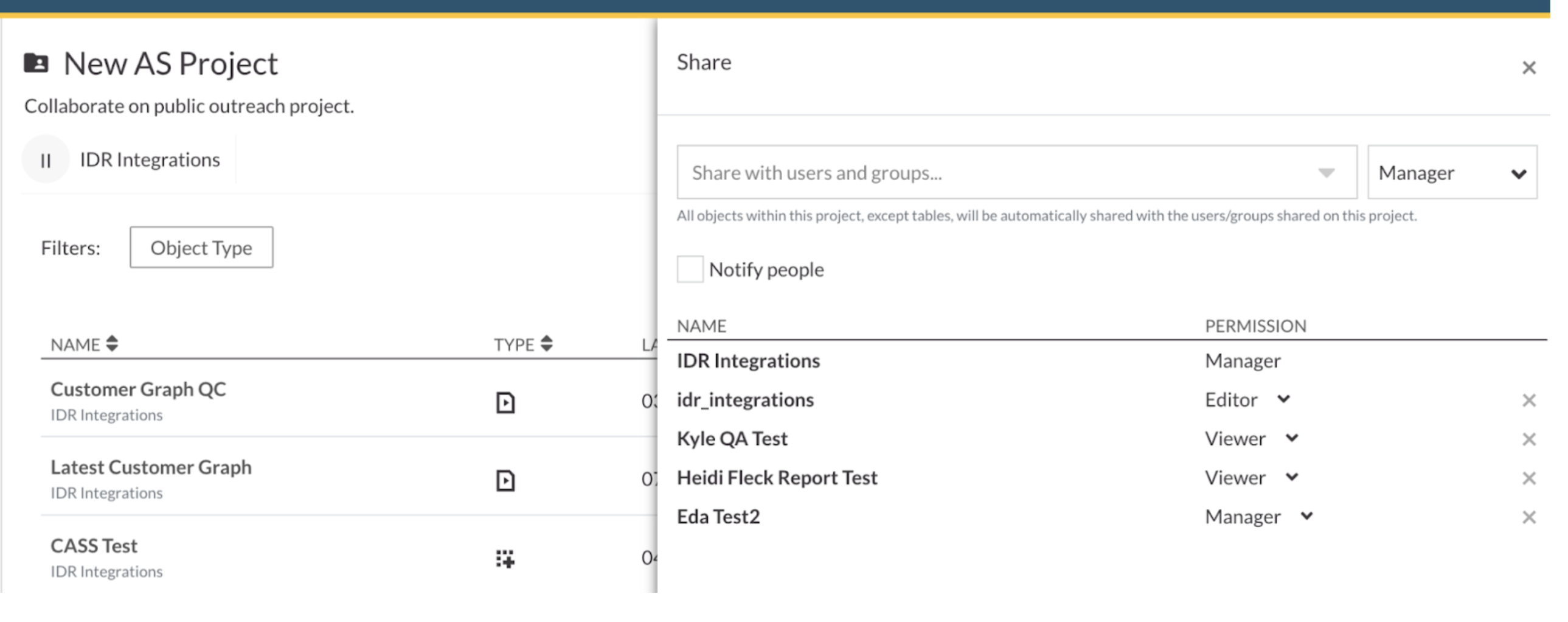Change Eda Test2 Manager permission dropdown
The image size is (1568, 622).
(1260, 517)
